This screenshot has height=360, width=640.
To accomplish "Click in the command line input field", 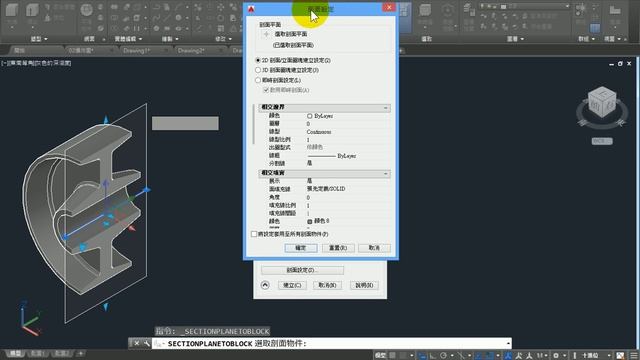I will [331, 344].
